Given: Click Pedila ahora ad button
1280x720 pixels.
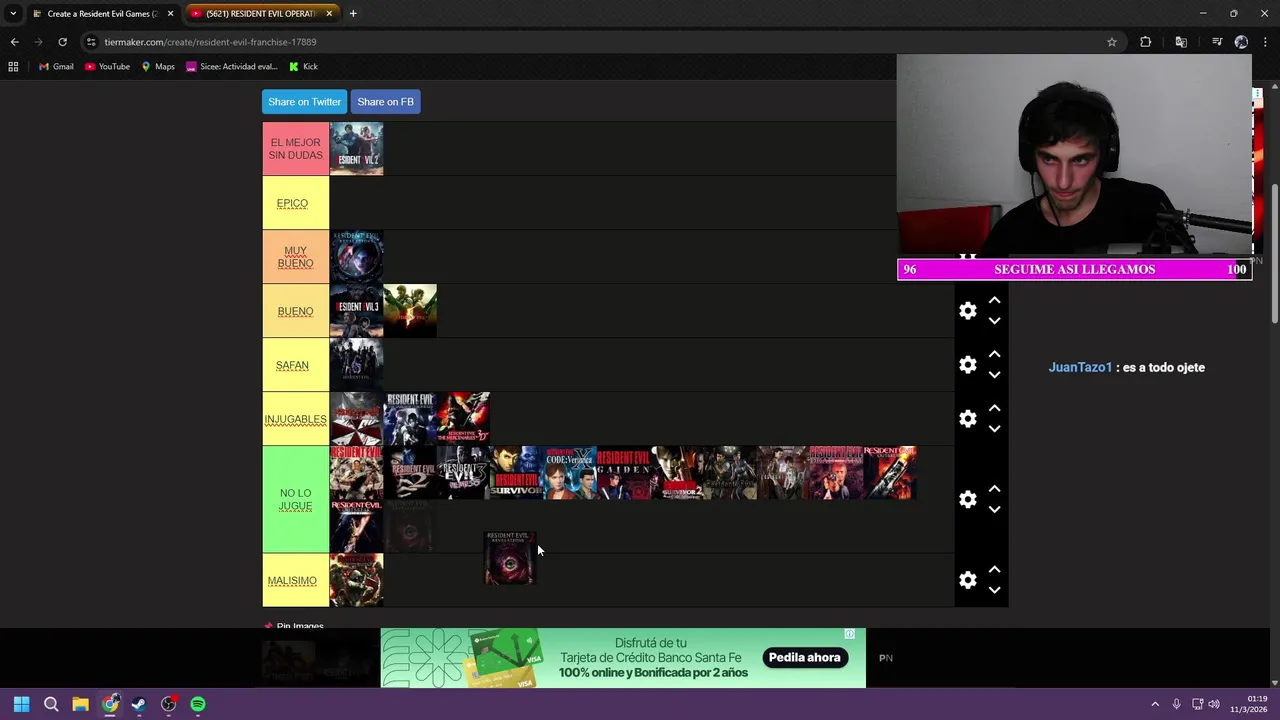Looking at the screenshot, I should (x=804, y=657).
